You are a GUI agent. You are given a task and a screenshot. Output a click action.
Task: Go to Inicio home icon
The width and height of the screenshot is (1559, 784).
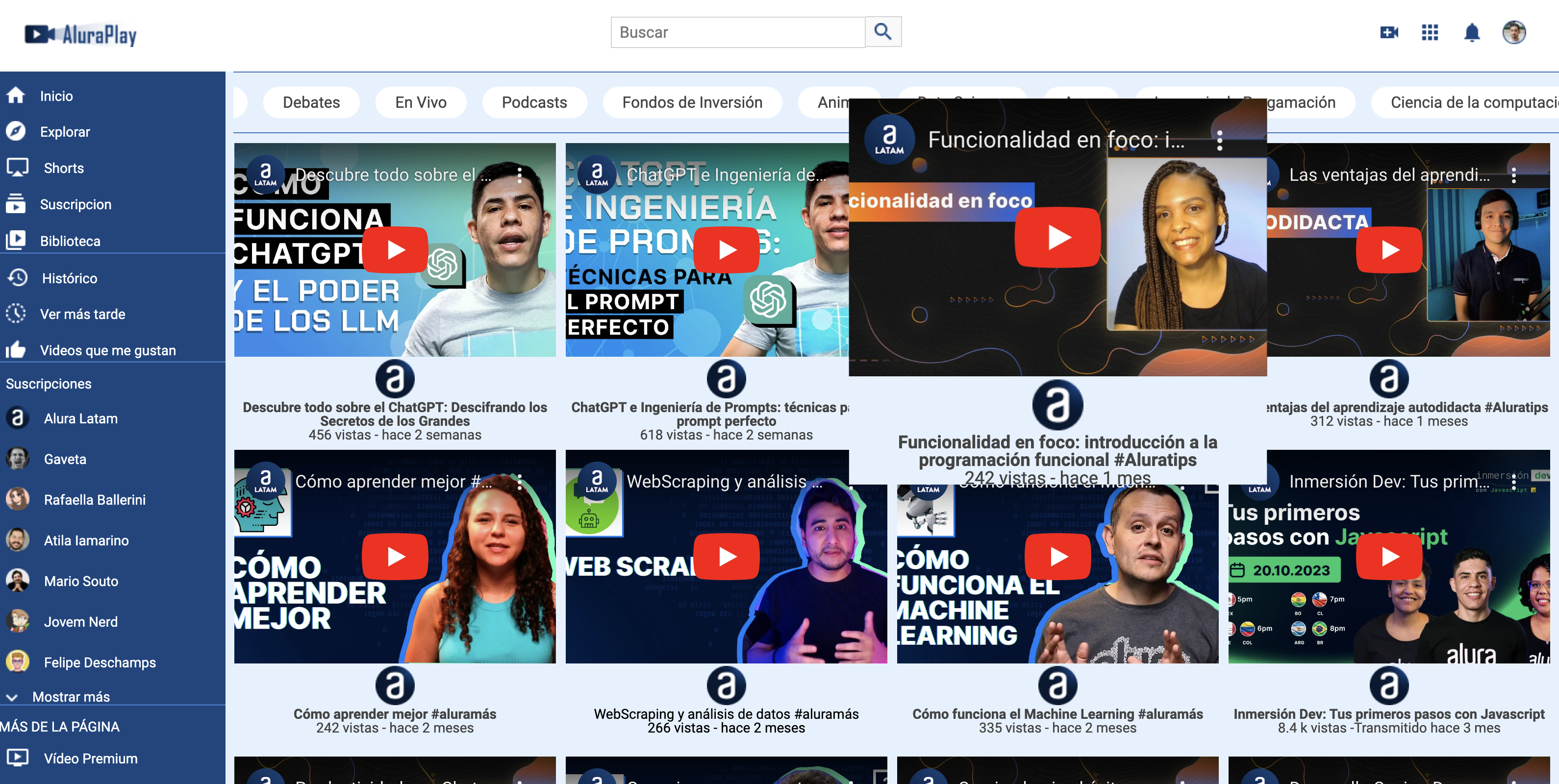click(x=16, y=96)
